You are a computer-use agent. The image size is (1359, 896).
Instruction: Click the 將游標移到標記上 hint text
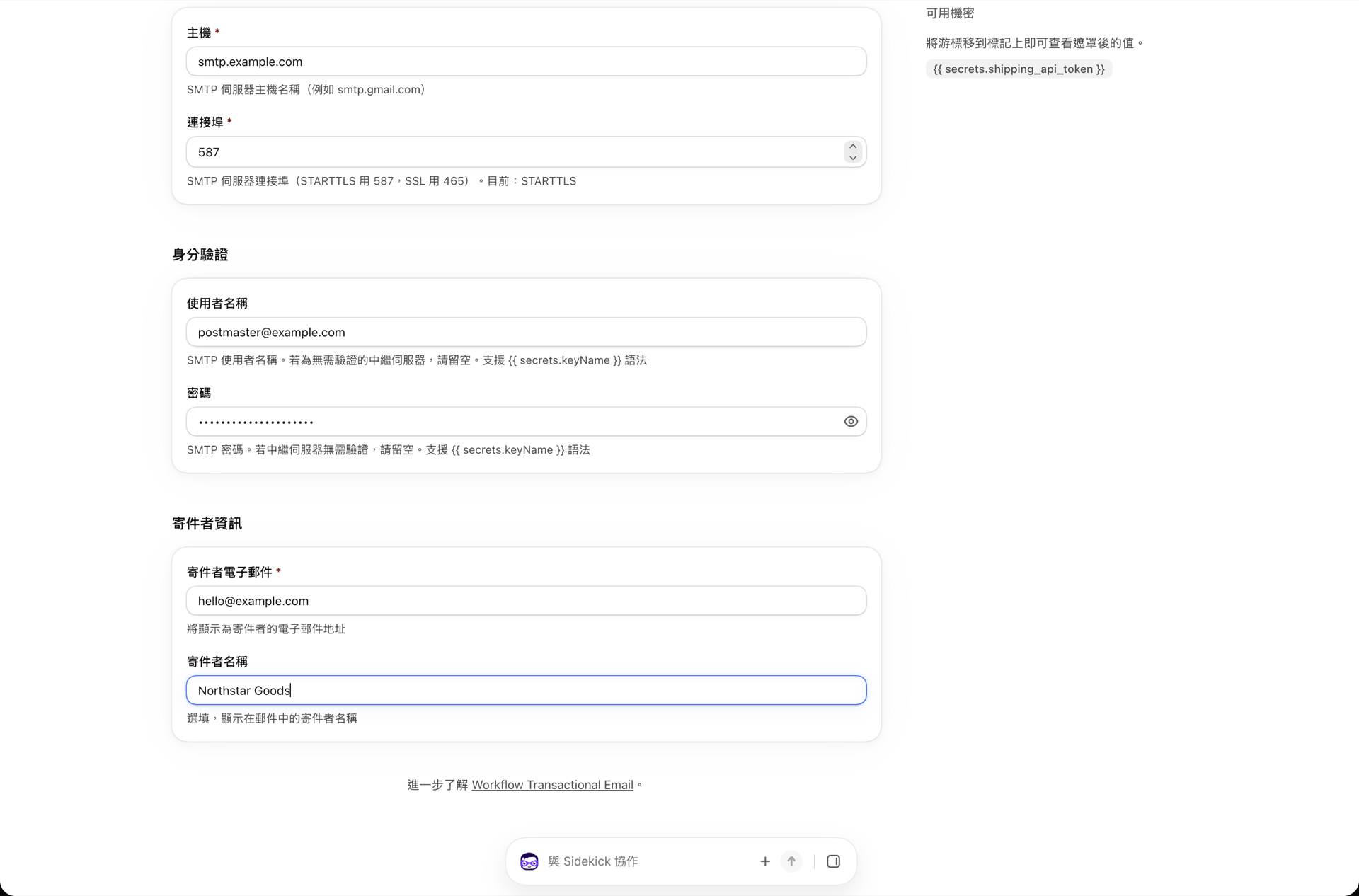pos(1034,43)
